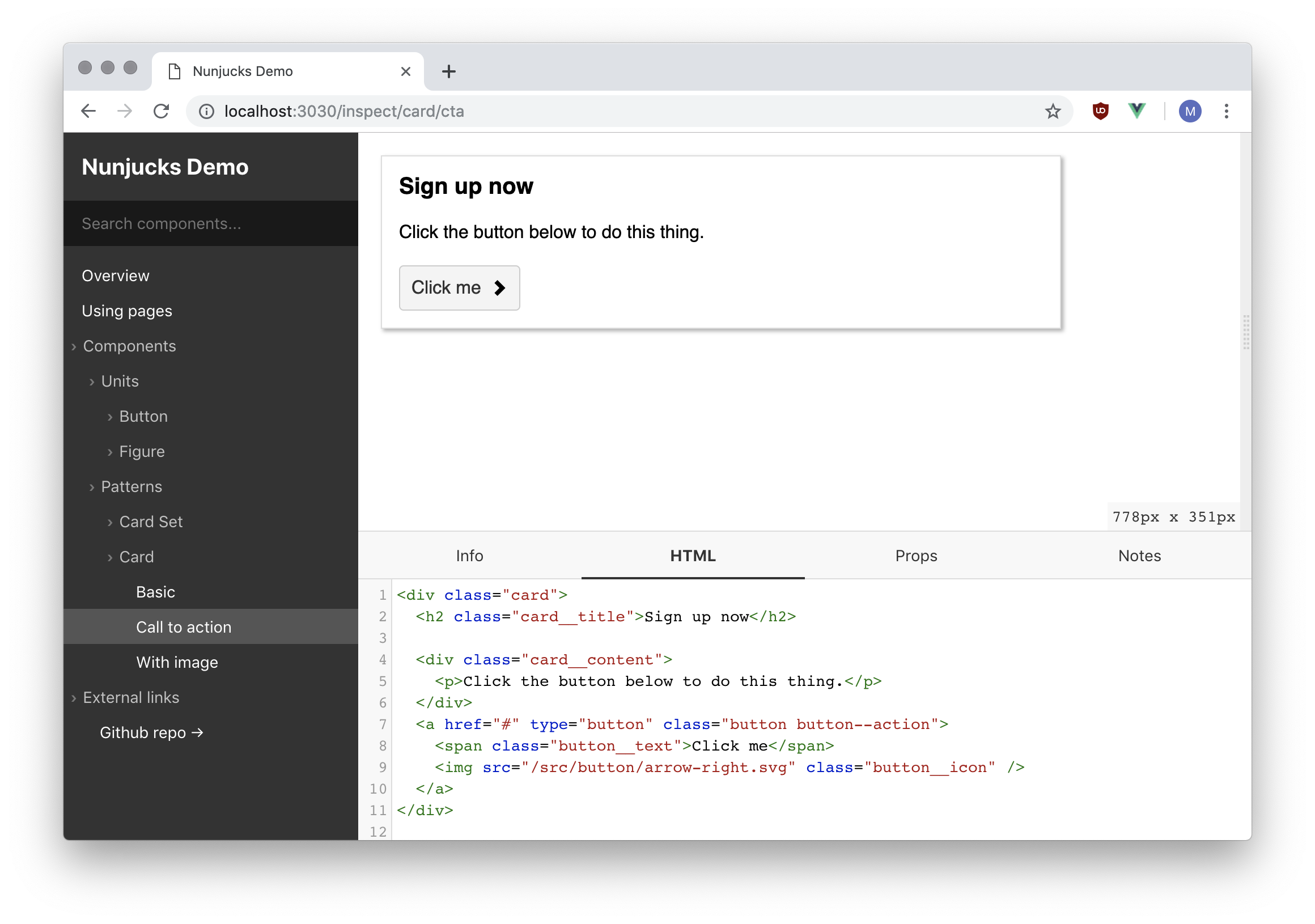The height and width of the screenshot is (924, 1315).
Task: Bookmark page with star icon
Action: [x=1053, y=111]
